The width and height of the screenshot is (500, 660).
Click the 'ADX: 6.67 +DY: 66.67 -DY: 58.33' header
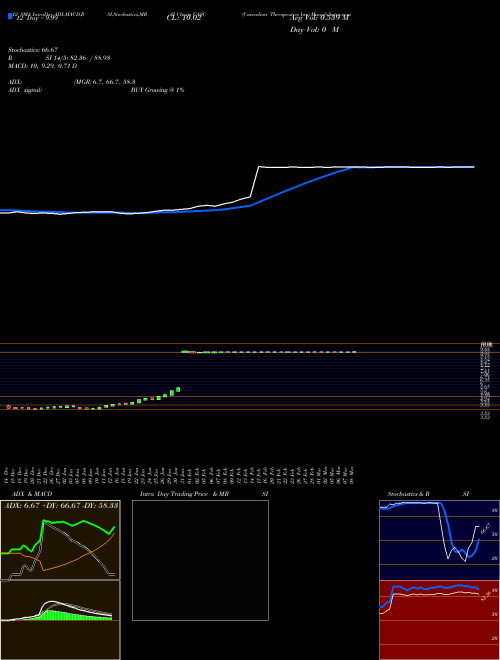pos(61,505)
